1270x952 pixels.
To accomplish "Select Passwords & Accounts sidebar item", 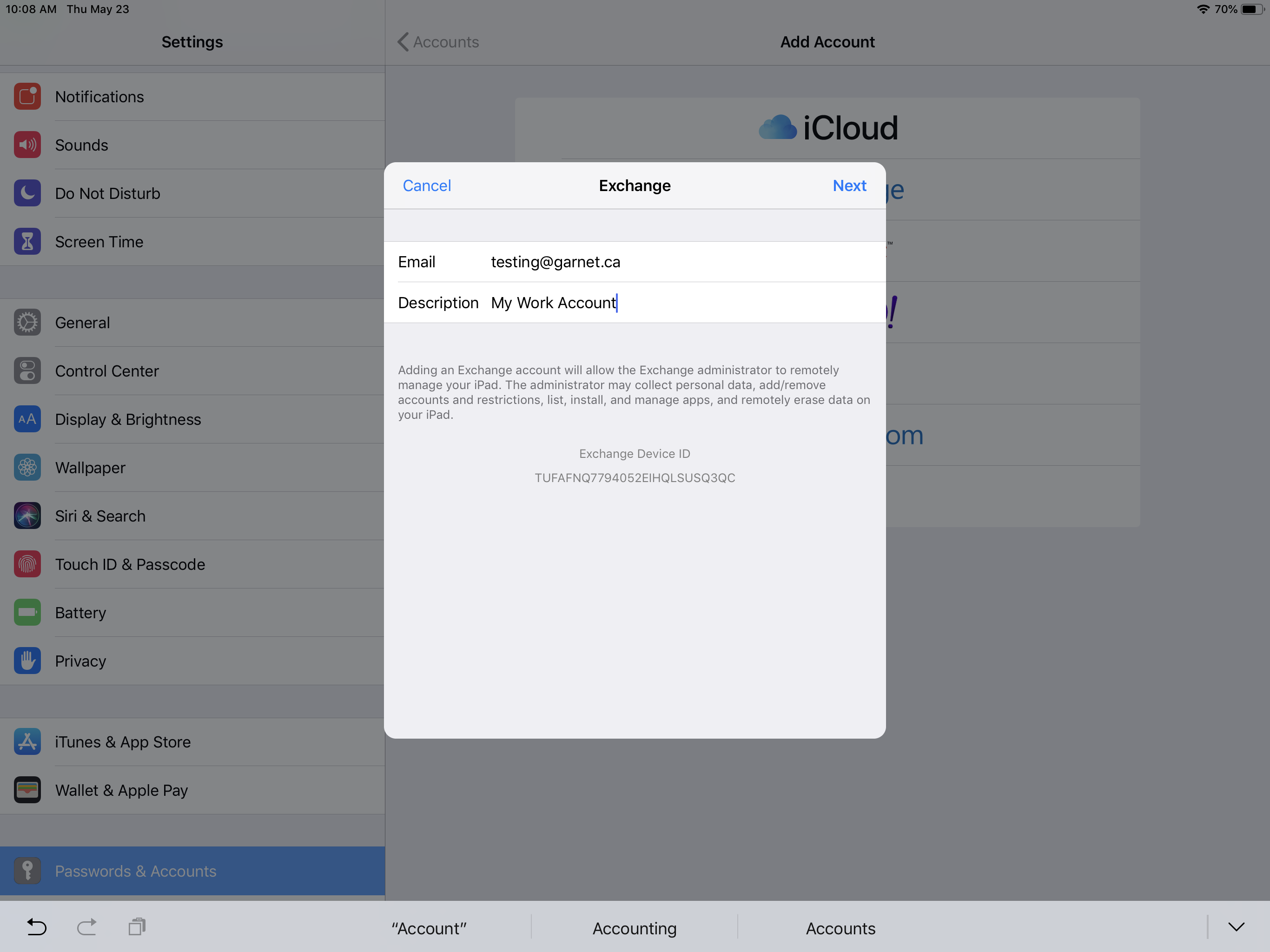I will point(135,871).
